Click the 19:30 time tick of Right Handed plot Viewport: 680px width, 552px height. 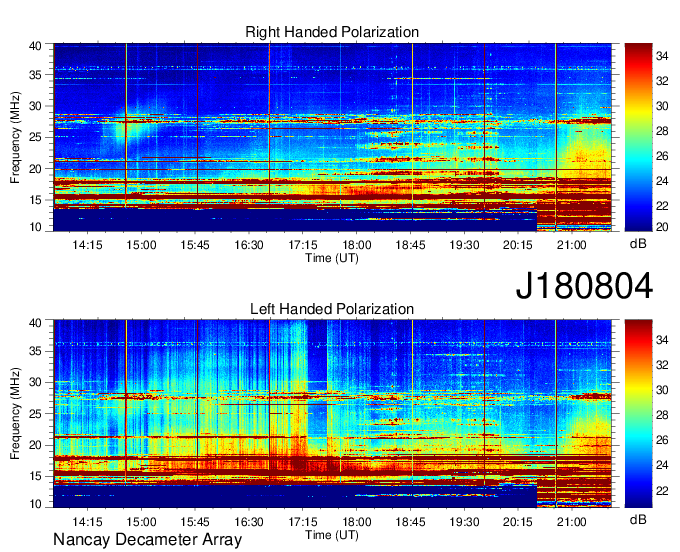[464, 245]
